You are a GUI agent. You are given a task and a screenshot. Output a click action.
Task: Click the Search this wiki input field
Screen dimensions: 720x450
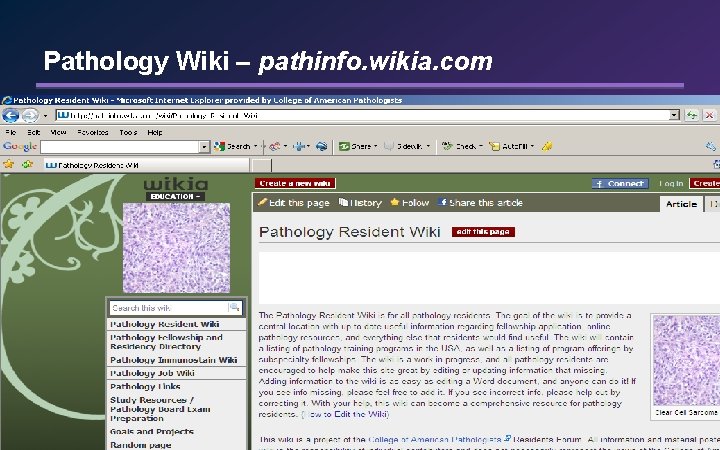(168, 308)
